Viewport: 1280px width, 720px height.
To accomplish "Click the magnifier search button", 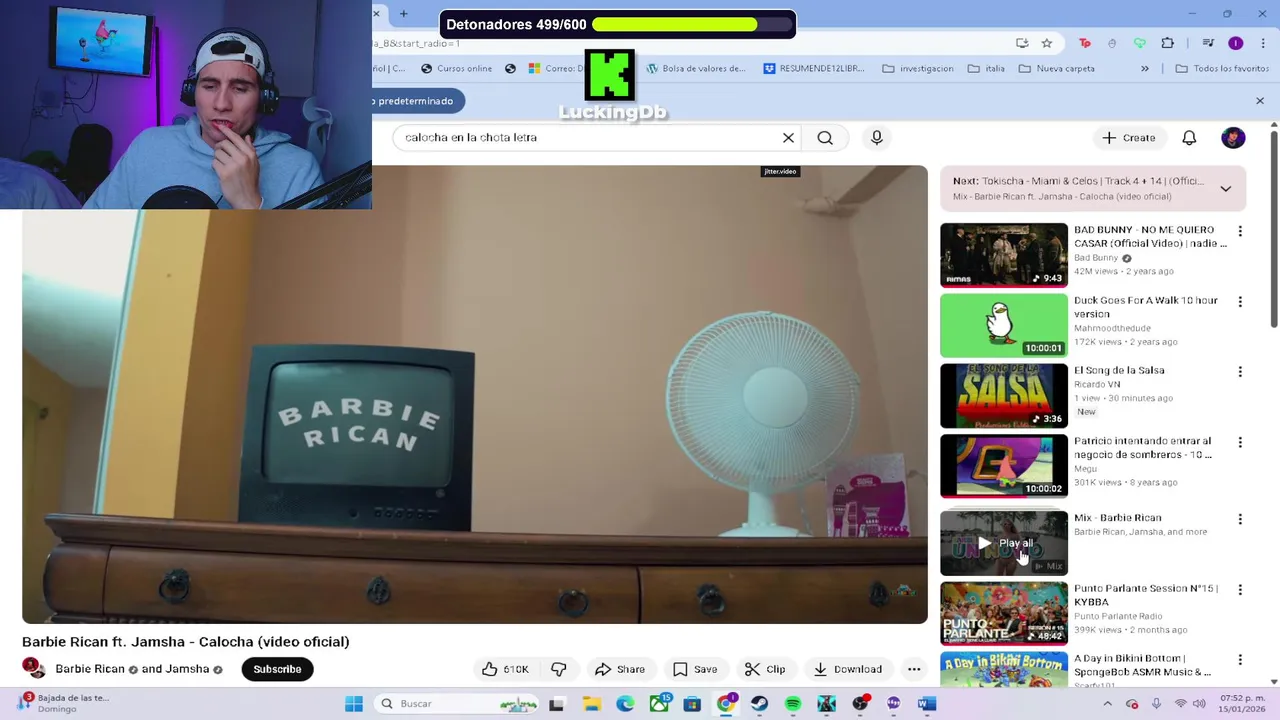I will 825,138.
